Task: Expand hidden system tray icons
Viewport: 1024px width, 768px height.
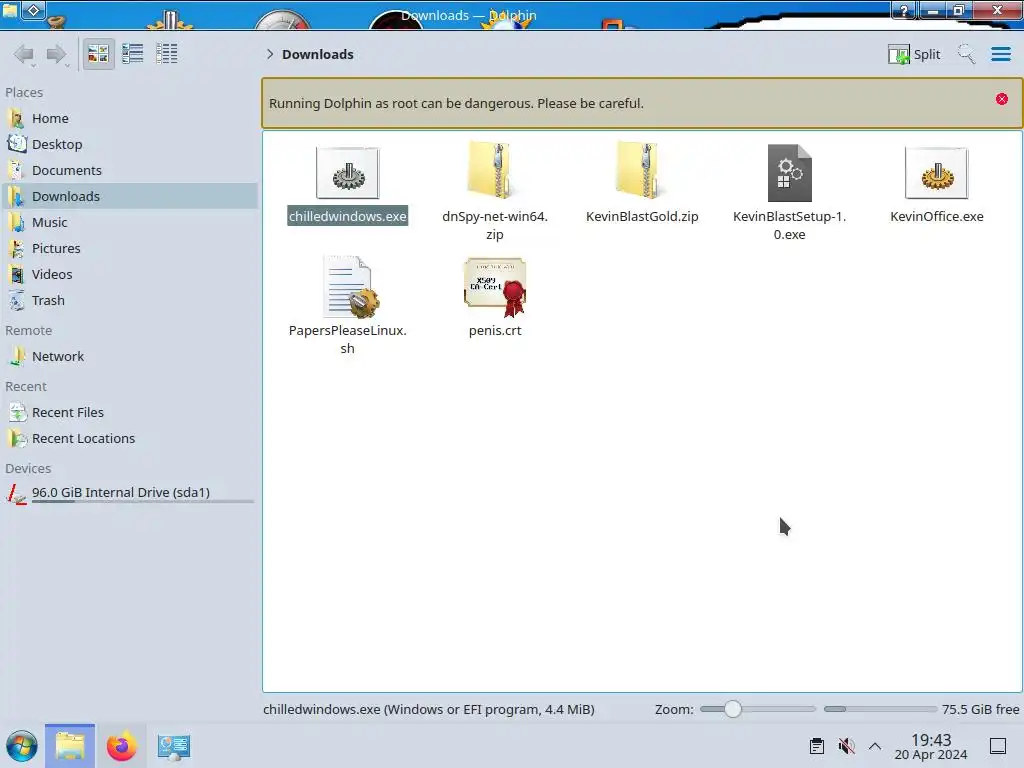Action: 875,746
